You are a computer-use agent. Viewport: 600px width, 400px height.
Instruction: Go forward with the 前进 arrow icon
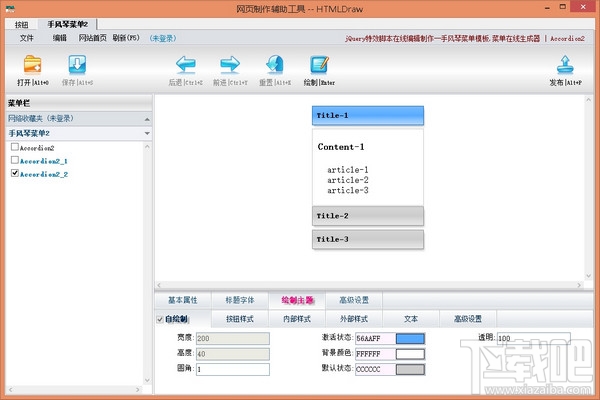point(230,64)
